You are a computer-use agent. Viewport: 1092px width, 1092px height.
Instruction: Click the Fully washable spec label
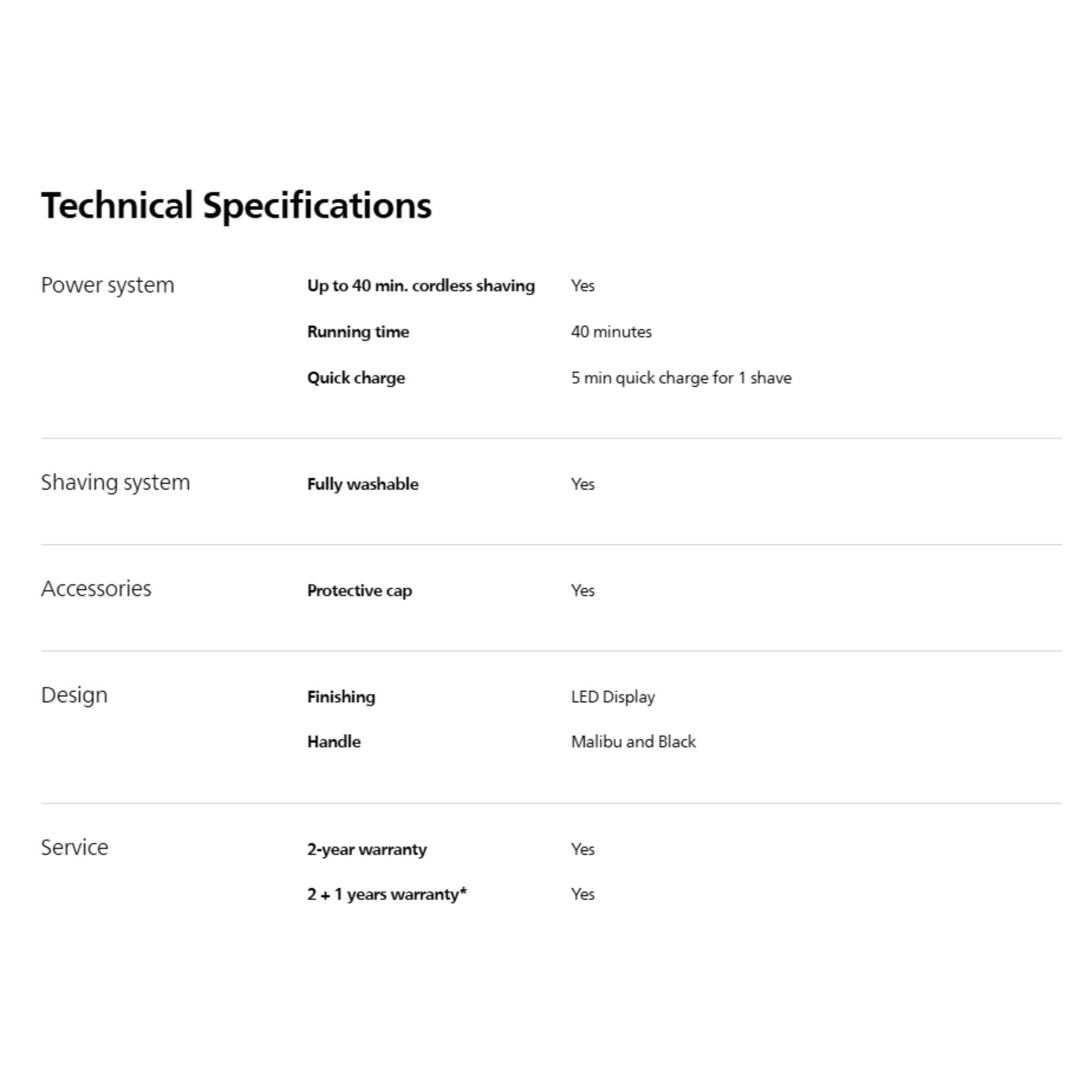[x=363, y=484]
